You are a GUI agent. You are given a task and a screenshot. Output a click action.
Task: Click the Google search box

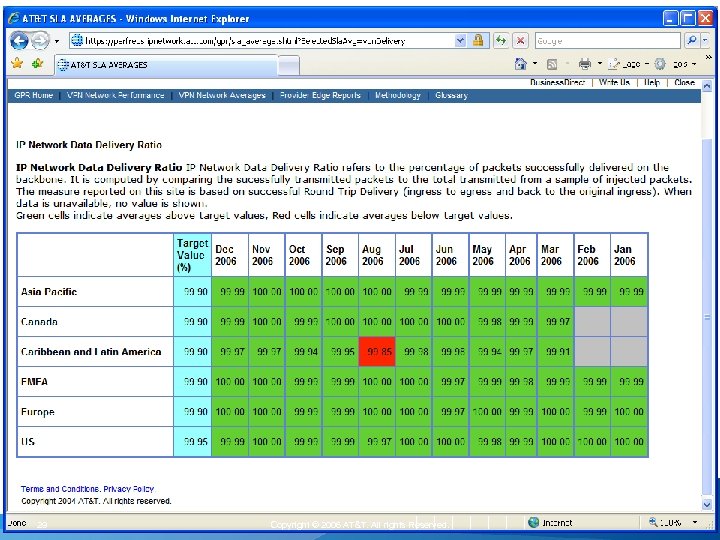point(608,41)
